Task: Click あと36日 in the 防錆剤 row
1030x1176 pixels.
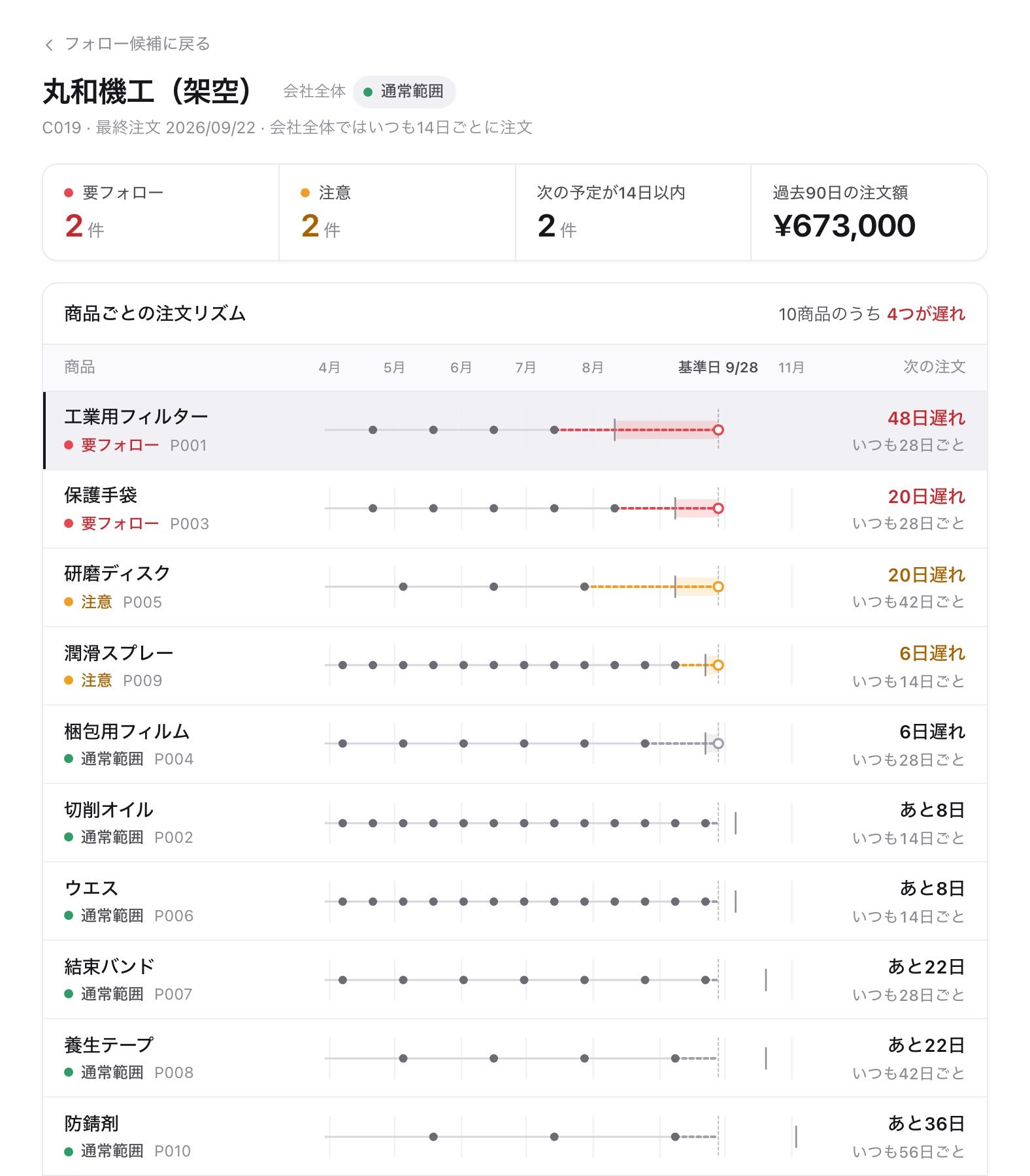Action: [x=926, y=1124]
